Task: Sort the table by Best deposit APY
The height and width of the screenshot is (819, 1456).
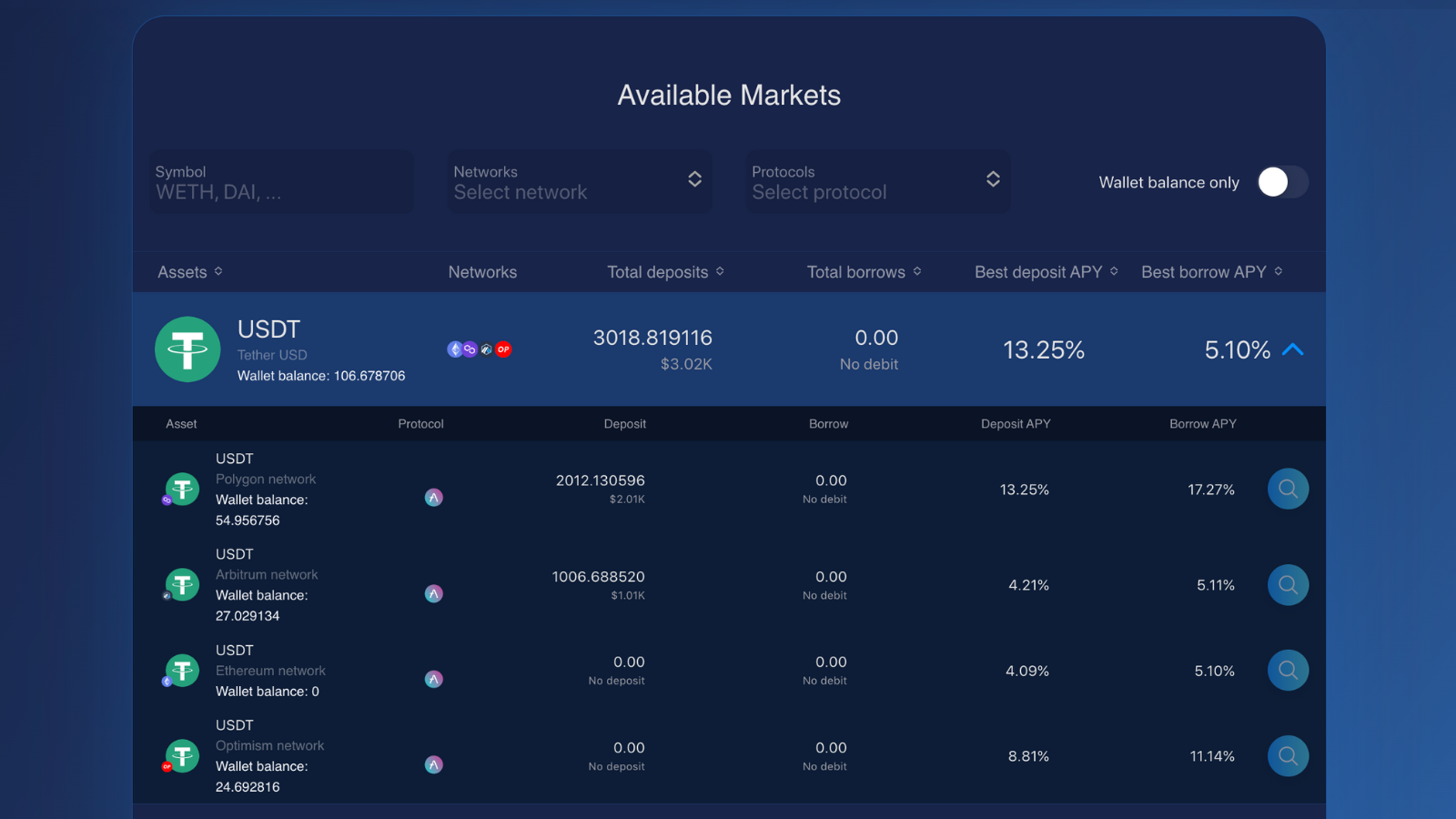Action: click(x=1046, y=272)
